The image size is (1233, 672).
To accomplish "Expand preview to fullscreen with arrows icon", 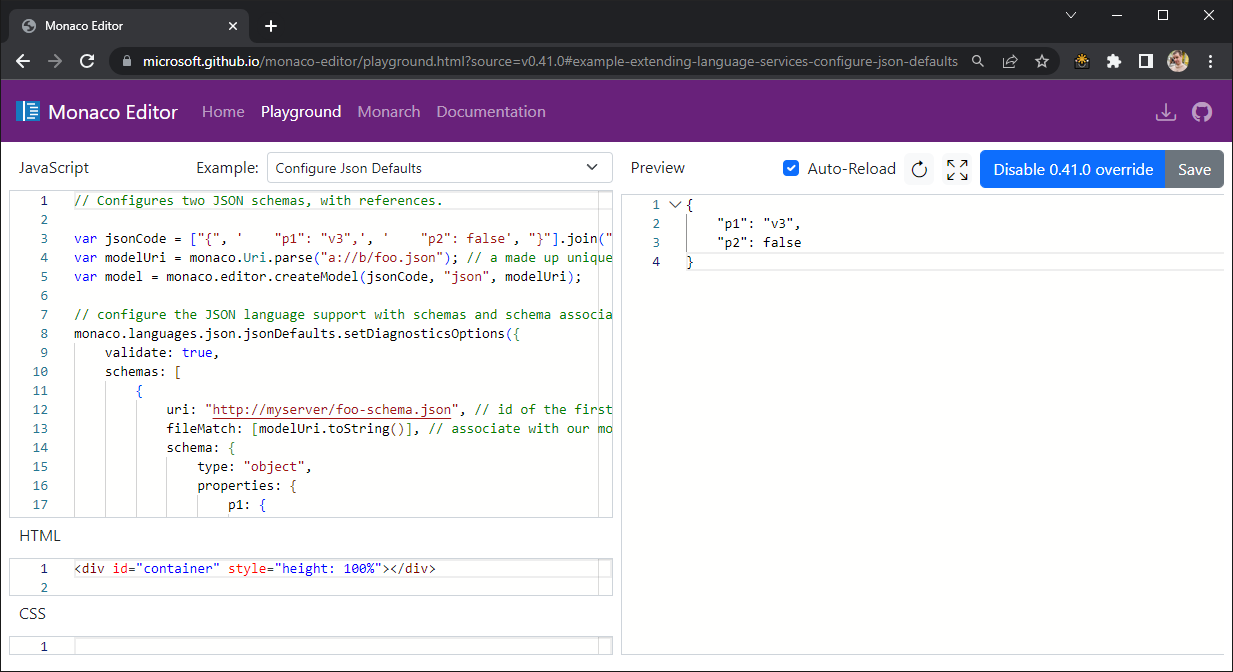I will [956, 168].
